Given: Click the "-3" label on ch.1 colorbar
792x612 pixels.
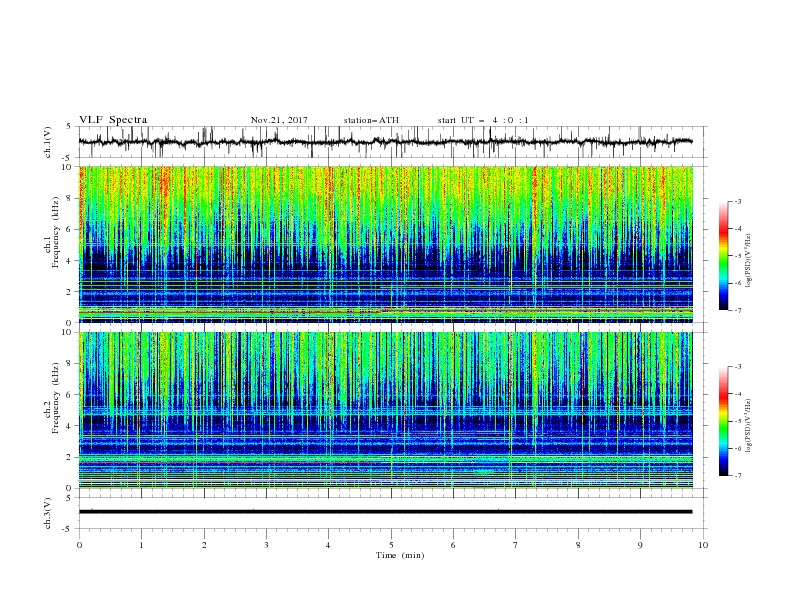Looking at the screenshot, I should pyautogui.click(x=737, y=201).
